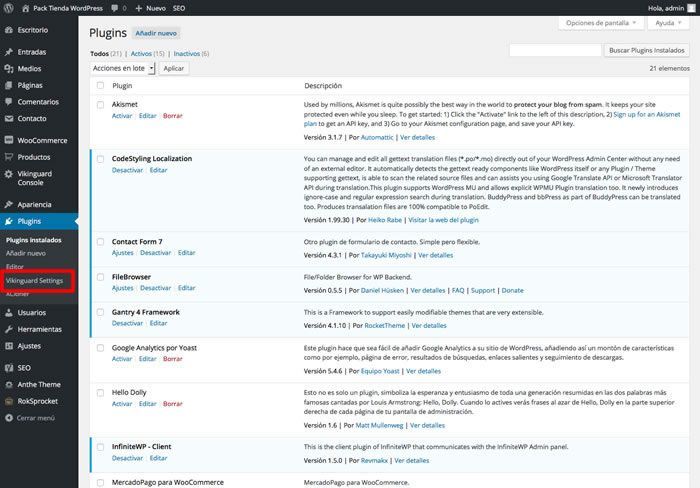Filter plugins by the Activos tab
Viewport: 700px width, 488px height.
pyautogui.click(x=141, y=54)
